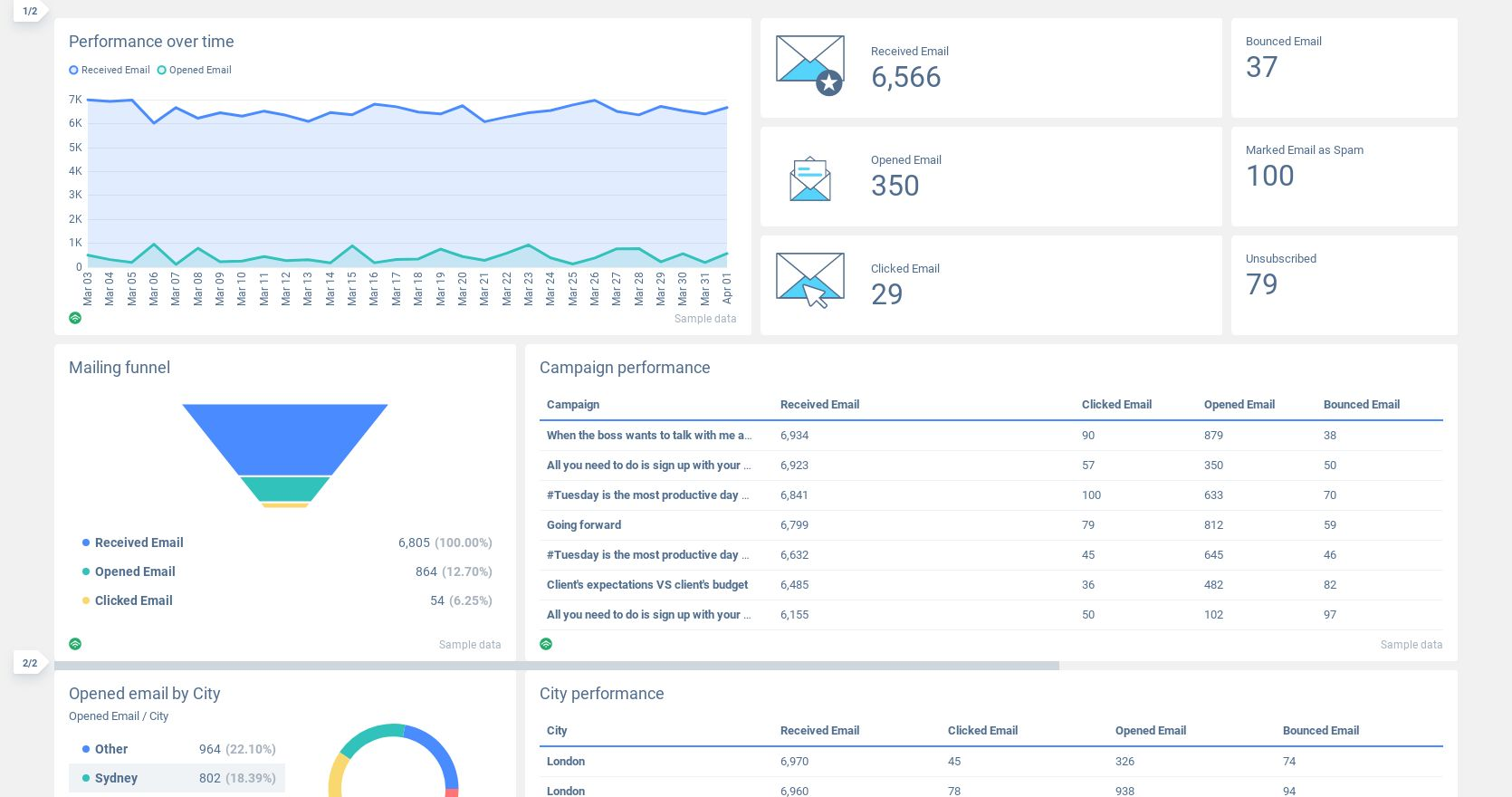
Task: Sort City performance by Opened Email header
Action: click(x=1150, y=731)
